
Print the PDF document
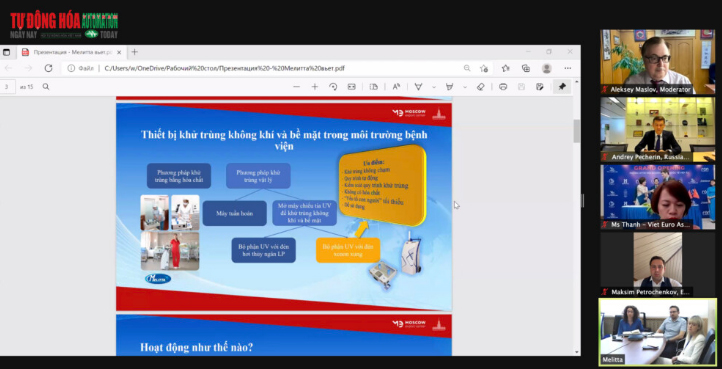[x=503, y=87]
